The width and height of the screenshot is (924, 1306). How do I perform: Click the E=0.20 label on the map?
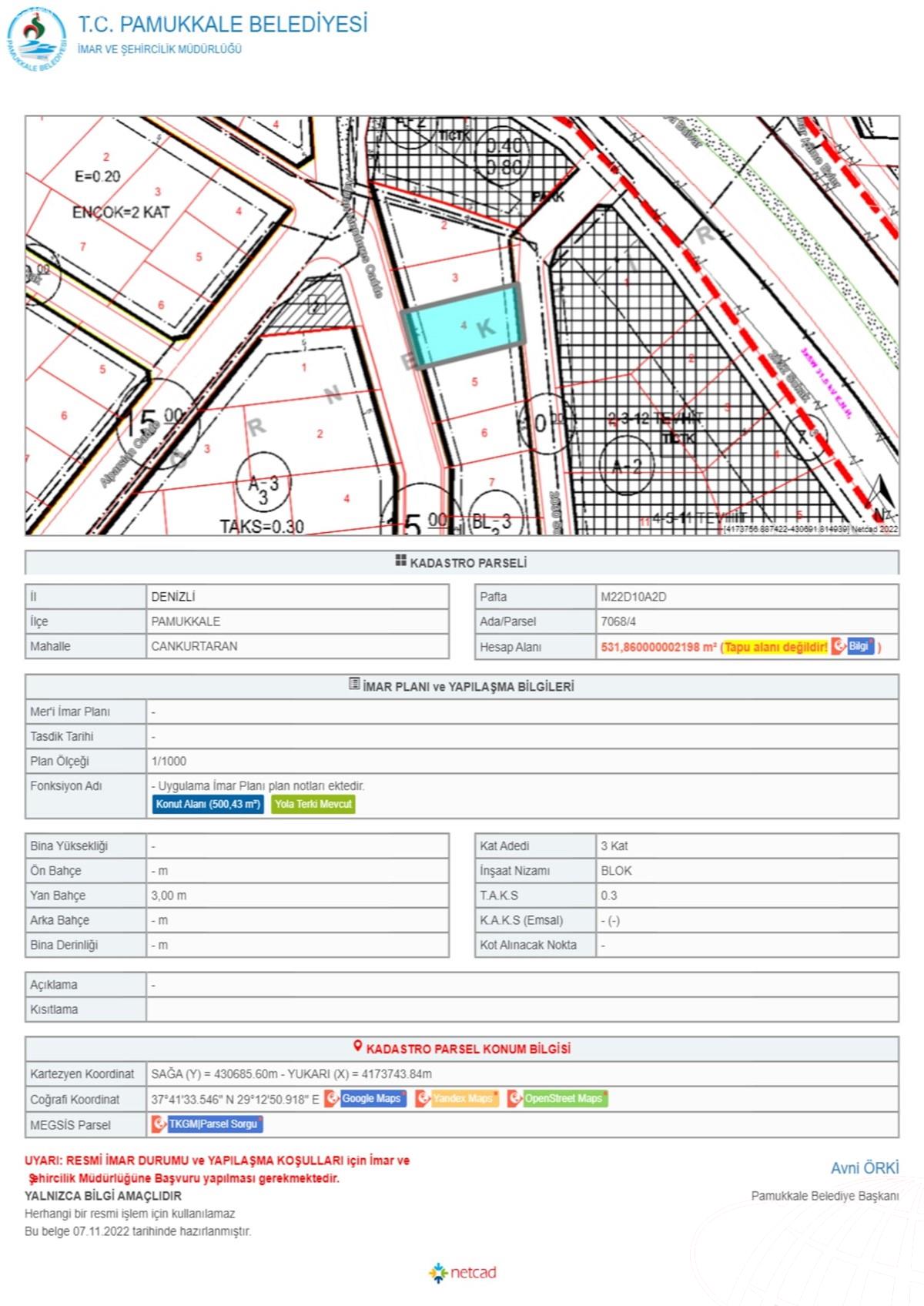tap(97, 176)
